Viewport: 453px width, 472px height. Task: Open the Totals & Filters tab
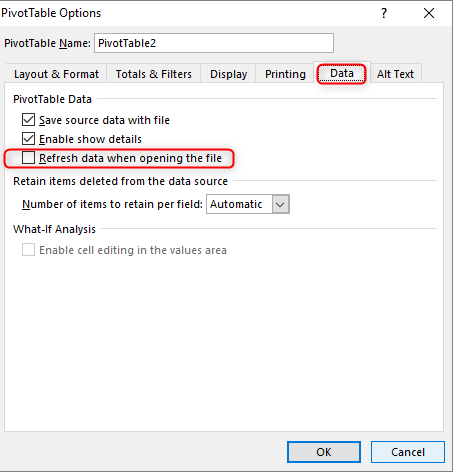point(154,74)
